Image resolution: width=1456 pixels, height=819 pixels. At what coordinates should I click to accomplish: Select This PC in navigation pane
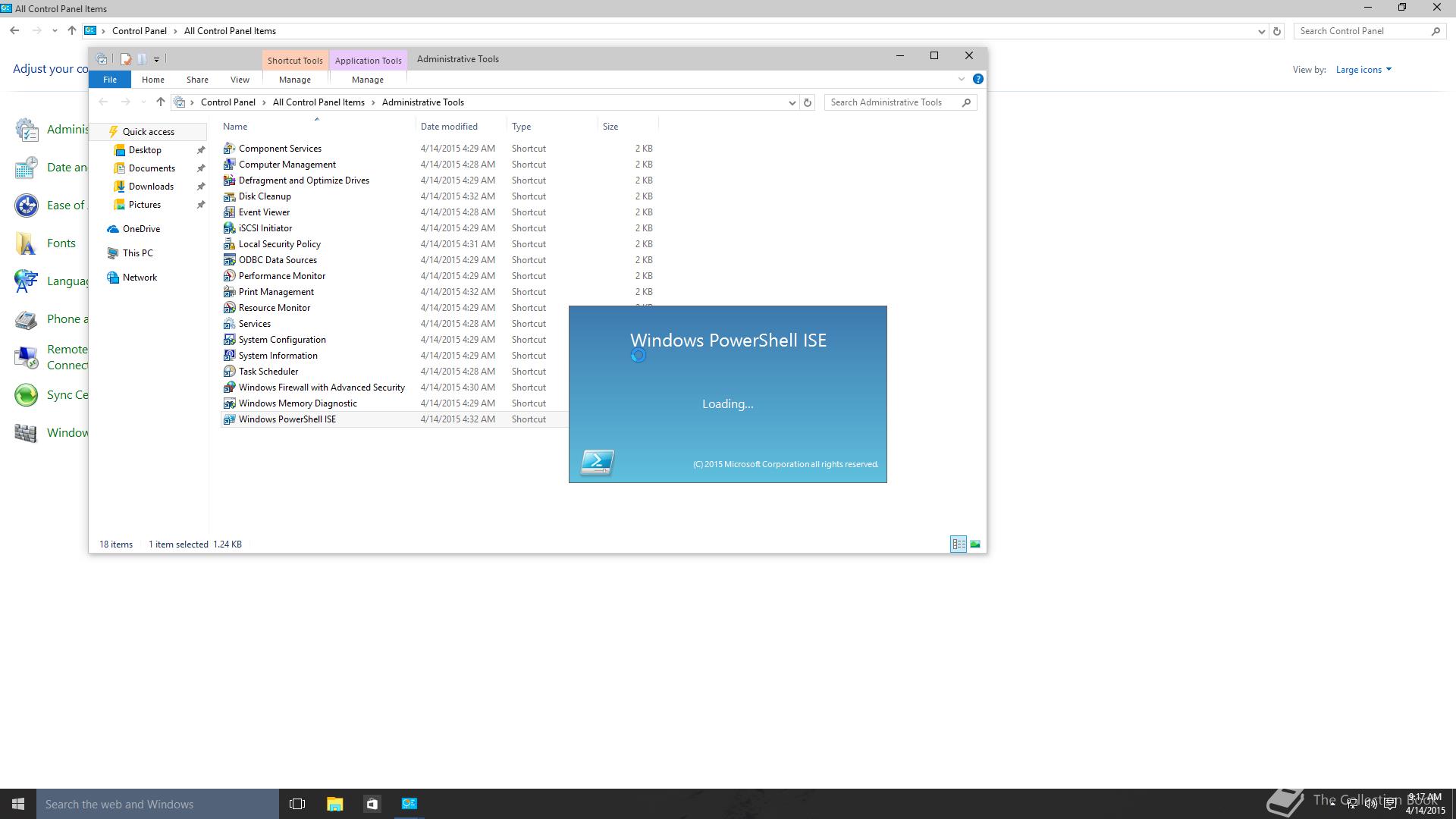pyautogui.click(x=137, y=253)
